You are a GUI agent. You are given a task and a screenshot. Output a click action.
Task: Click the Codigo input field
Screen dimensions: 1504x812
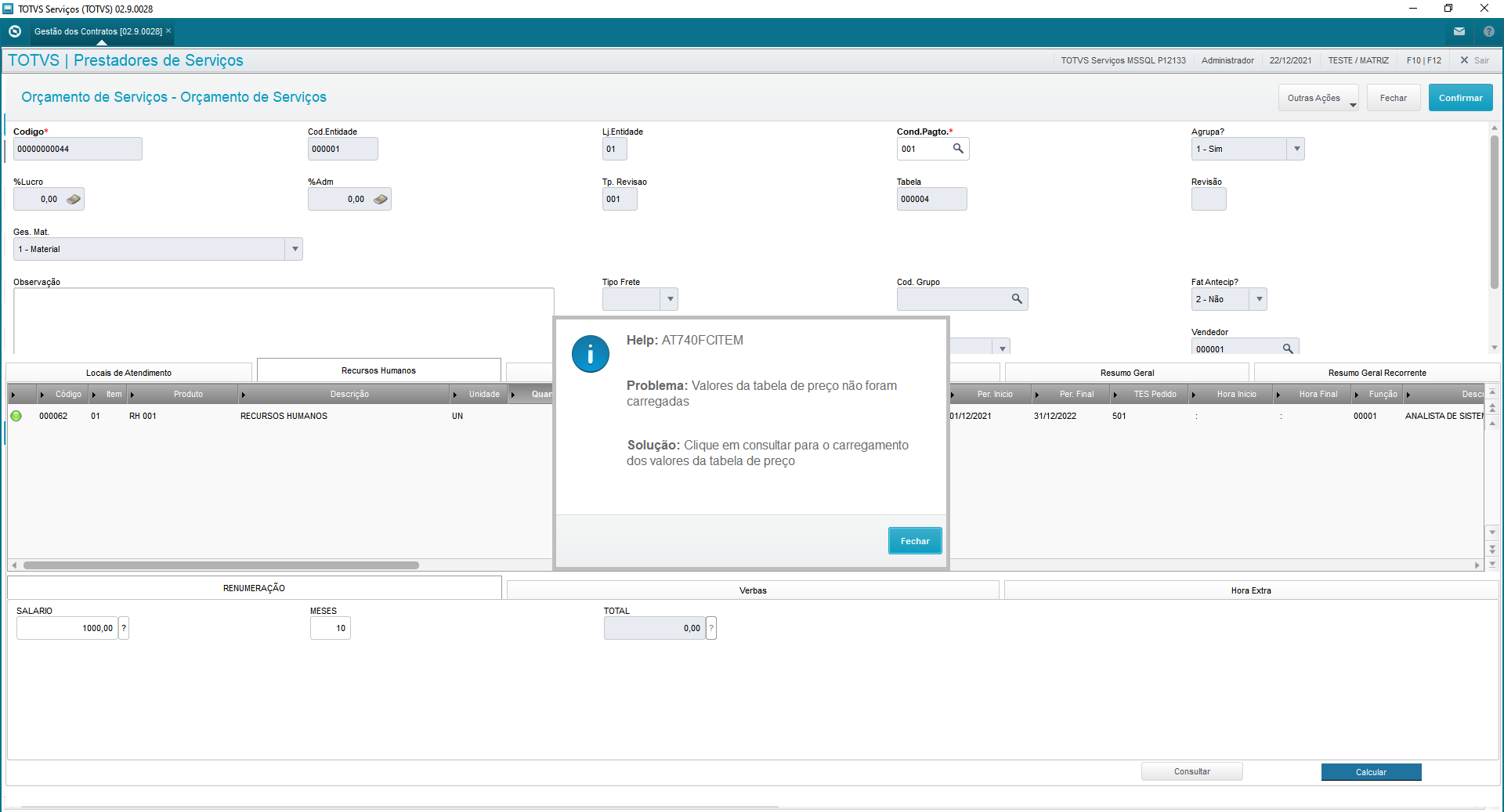click(x=78, y=149)
